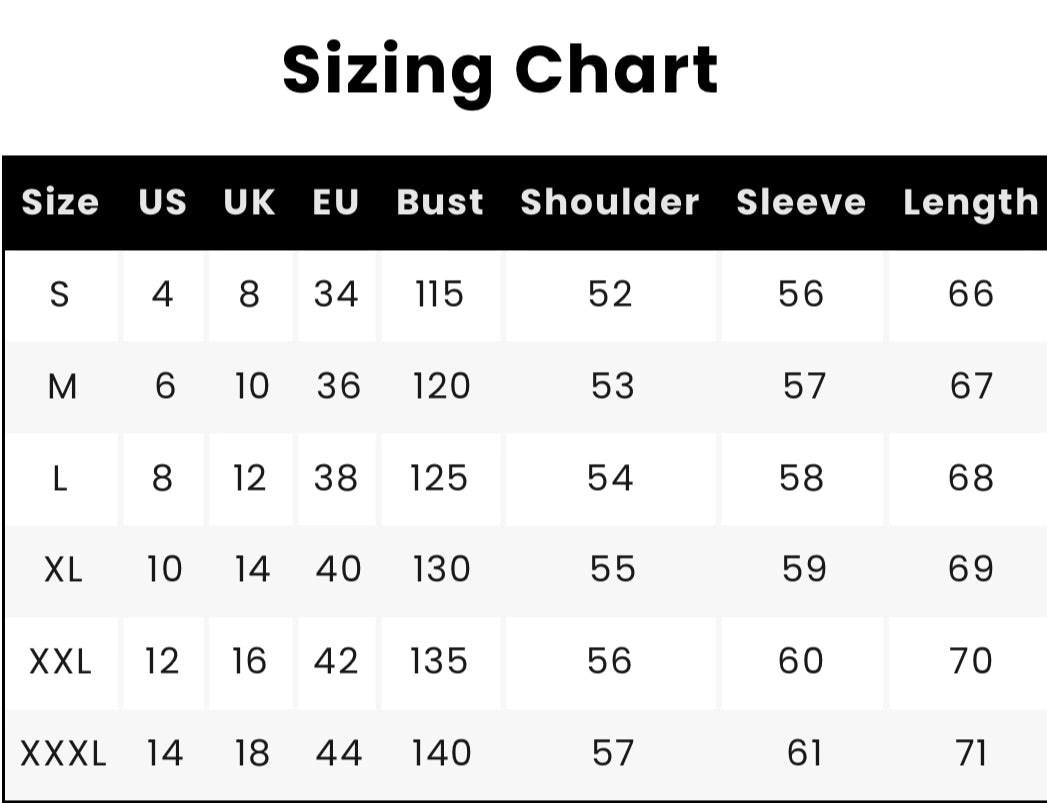Click the bust value 115
The height and width of the screenshot is (803, 1047).
pyautogui.click(x=439, y=294)
